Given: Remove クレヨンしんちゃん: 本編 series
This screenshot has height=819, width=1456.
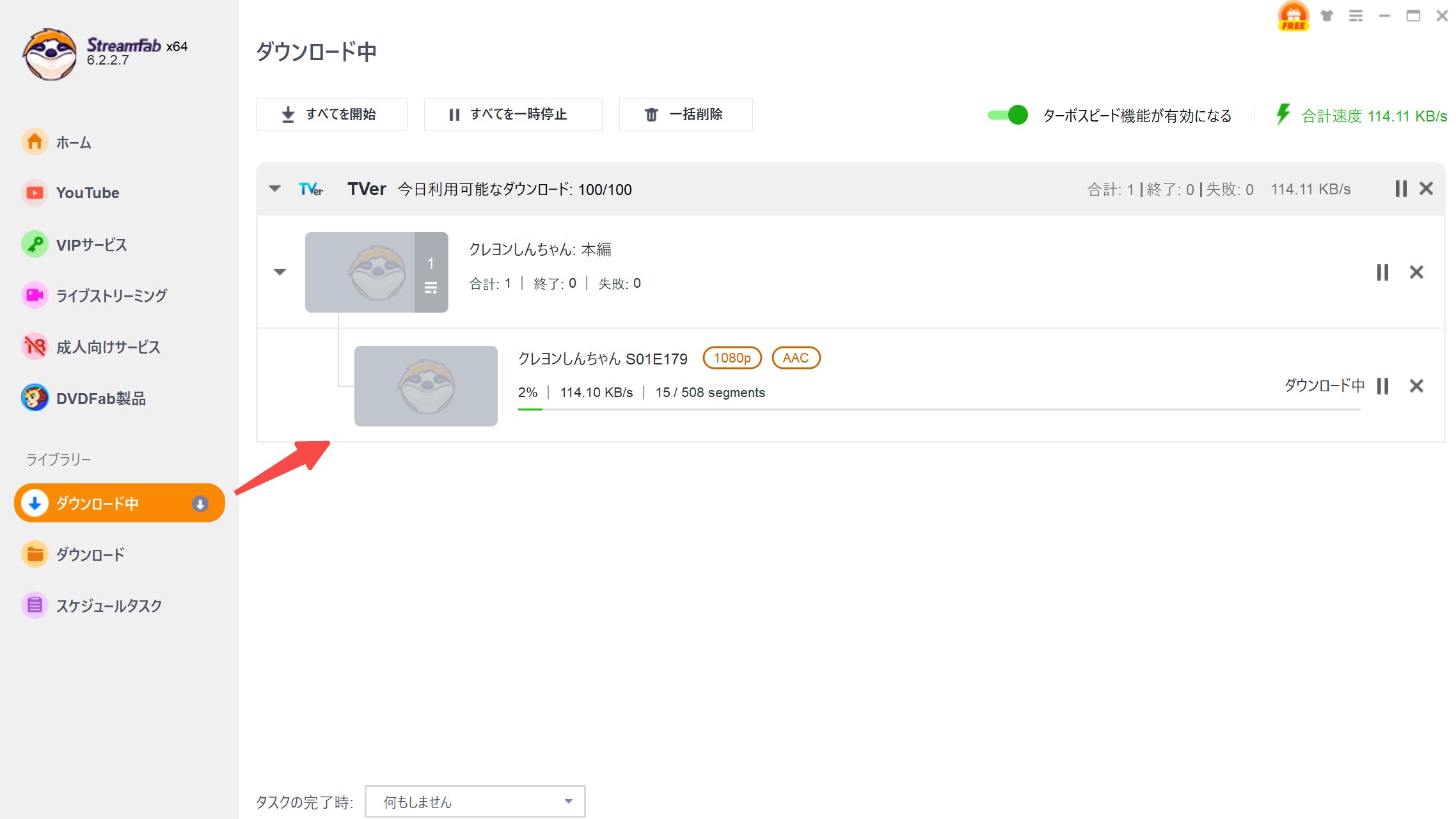Looking at the screenshot, I should 1416,272.
